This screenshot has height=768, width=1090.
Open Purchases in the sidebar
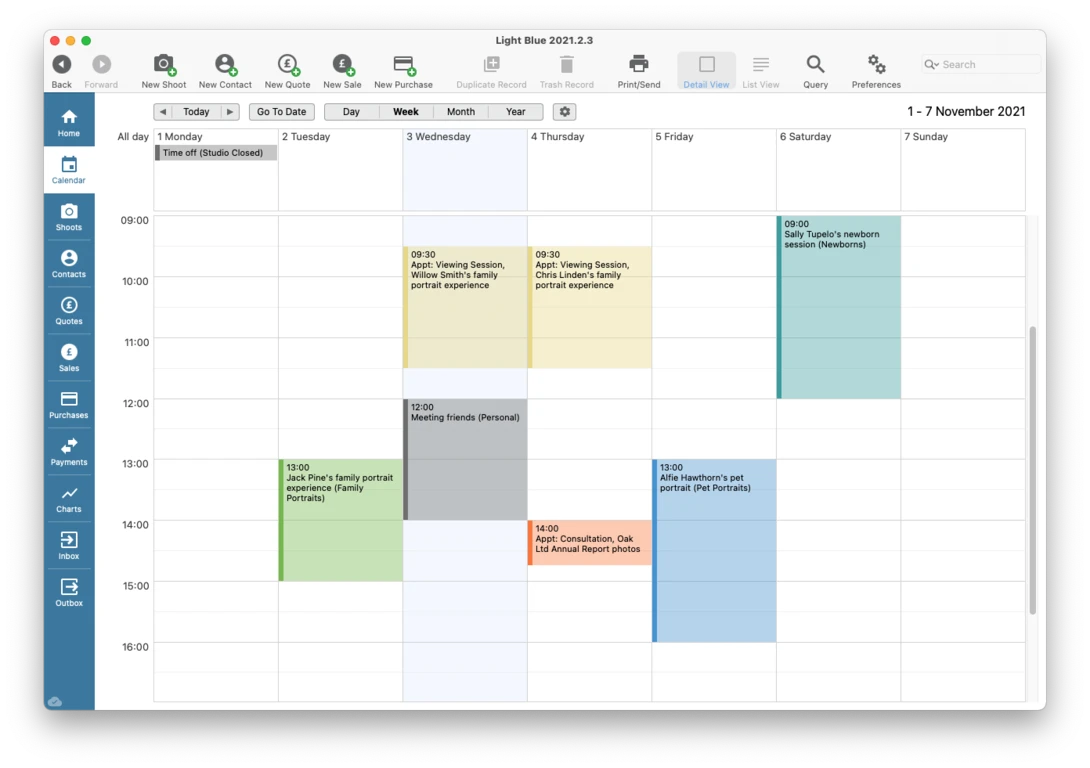(x=69, y=405)
